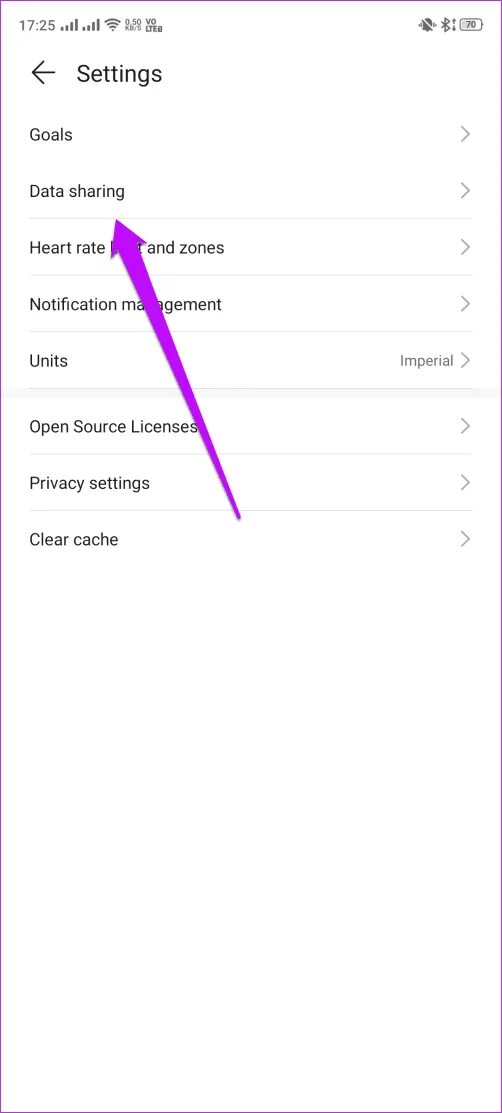
Task: Click the Settings page title
Action: click(119, 74)
